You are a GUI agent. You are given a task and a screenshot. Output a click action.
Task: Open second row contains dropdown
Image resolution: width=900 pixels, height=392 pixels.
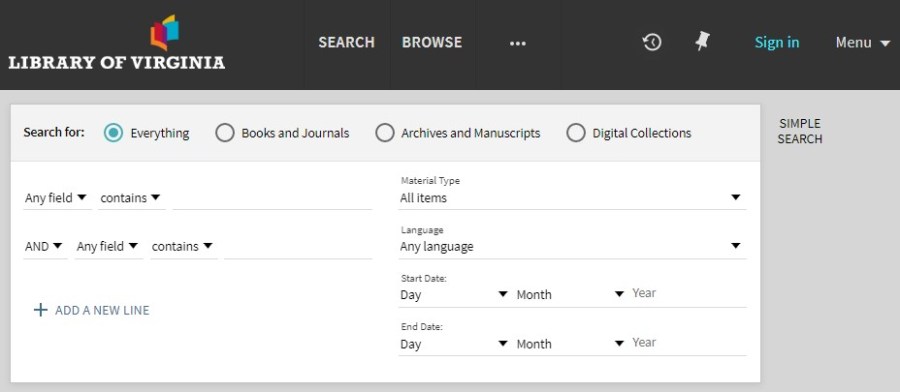(x=183, y=247)
